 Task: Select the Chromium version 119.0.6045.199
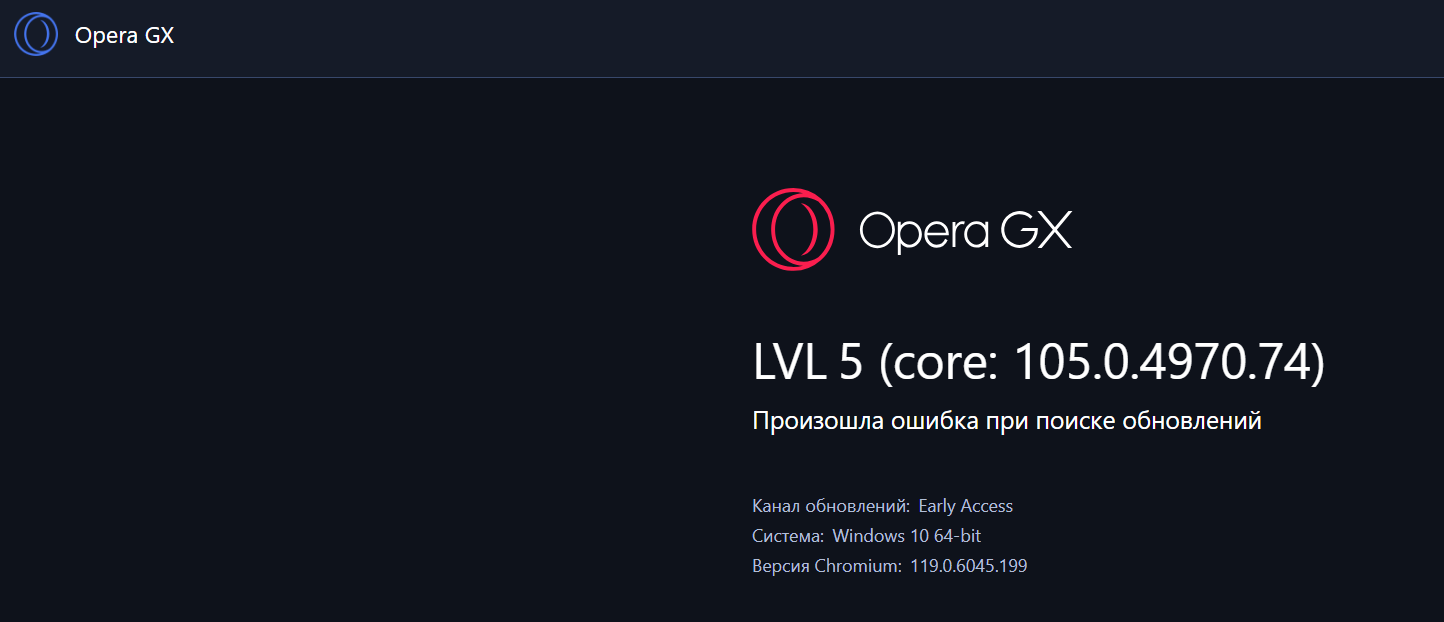(968, 566)
